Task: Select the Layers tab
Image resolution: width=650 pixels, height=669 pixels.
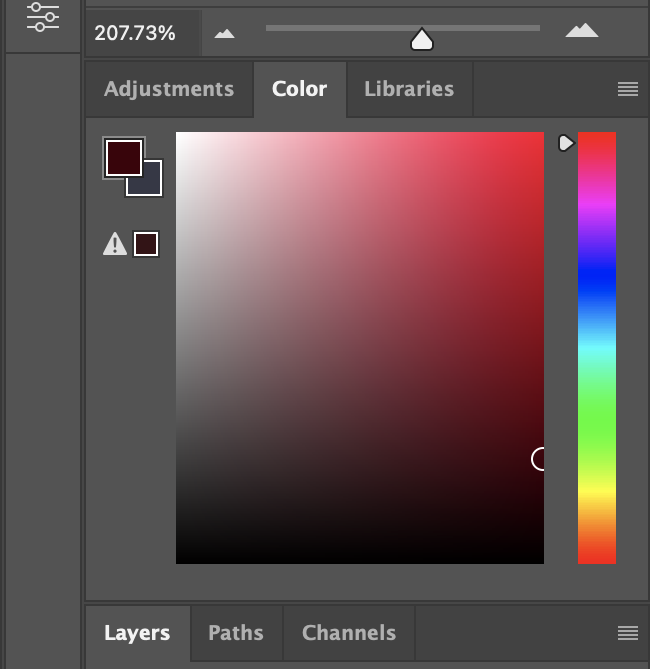Action: pyautogui.click(x=137, y=633)
